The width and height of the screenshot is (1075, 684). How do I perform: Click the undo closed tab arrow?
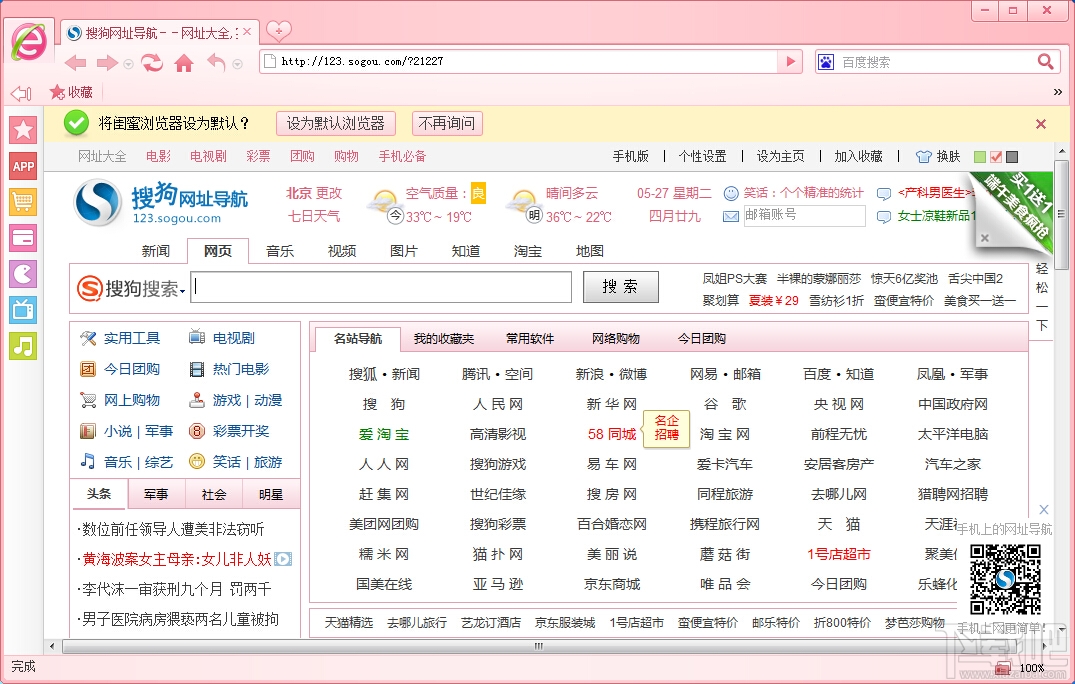coord(216,62)
